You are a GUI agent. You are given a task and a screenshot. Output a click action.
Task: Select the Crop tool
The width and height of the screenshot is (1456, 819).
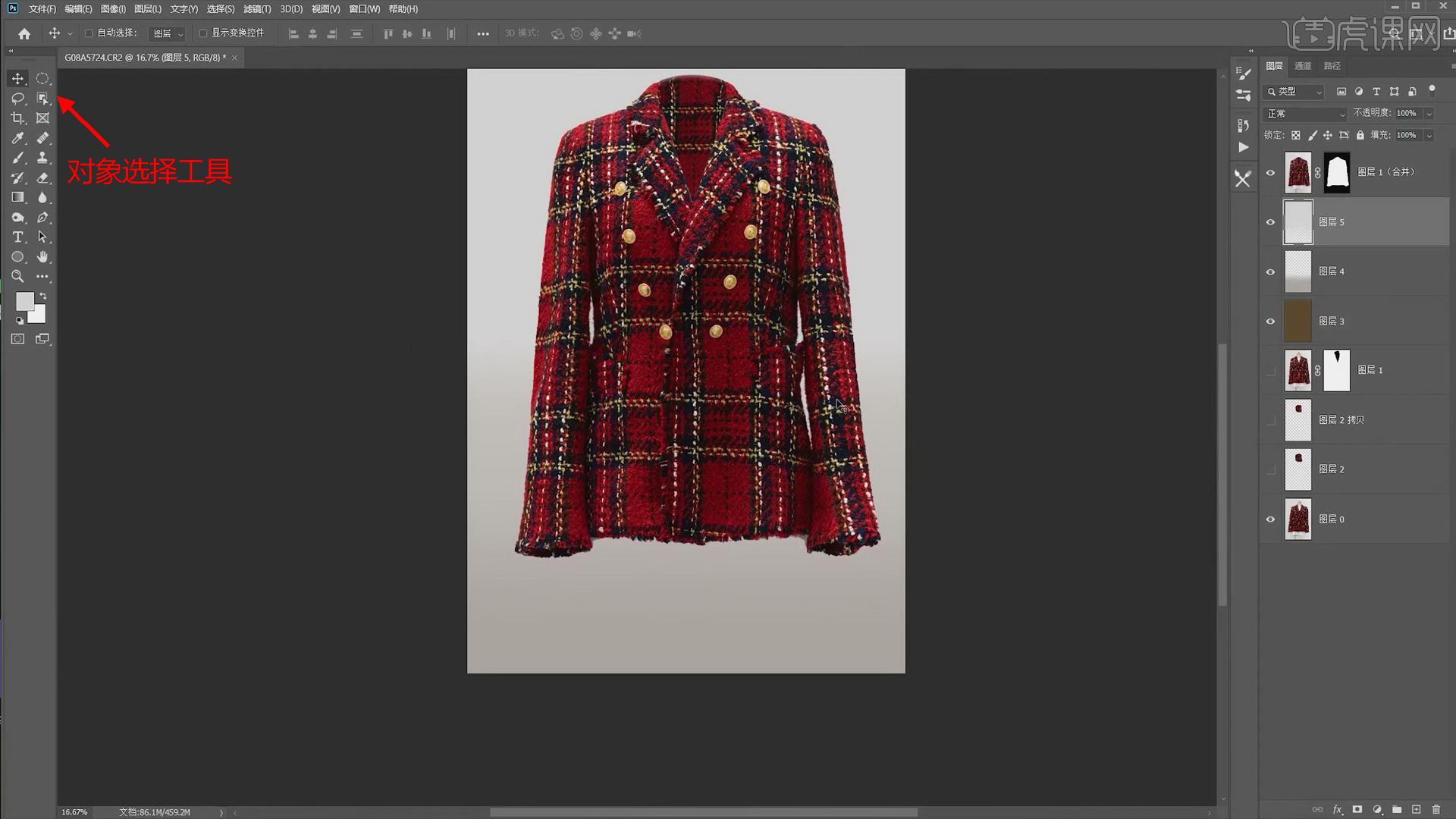coord(17,118)
